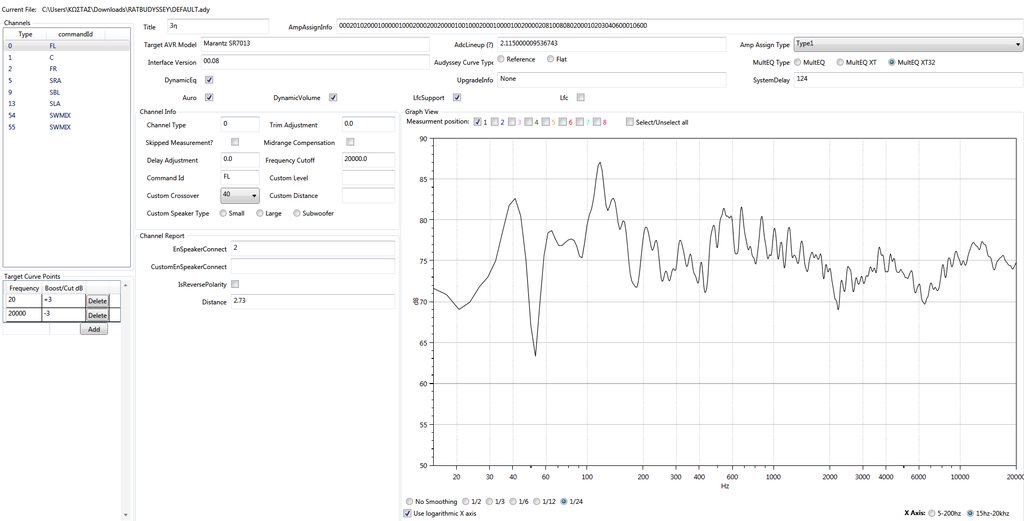Toggle the DynamicEq checkbox
Image resolution: width=1024 pixels, height=521 pixels.
[x=209, y=80]
